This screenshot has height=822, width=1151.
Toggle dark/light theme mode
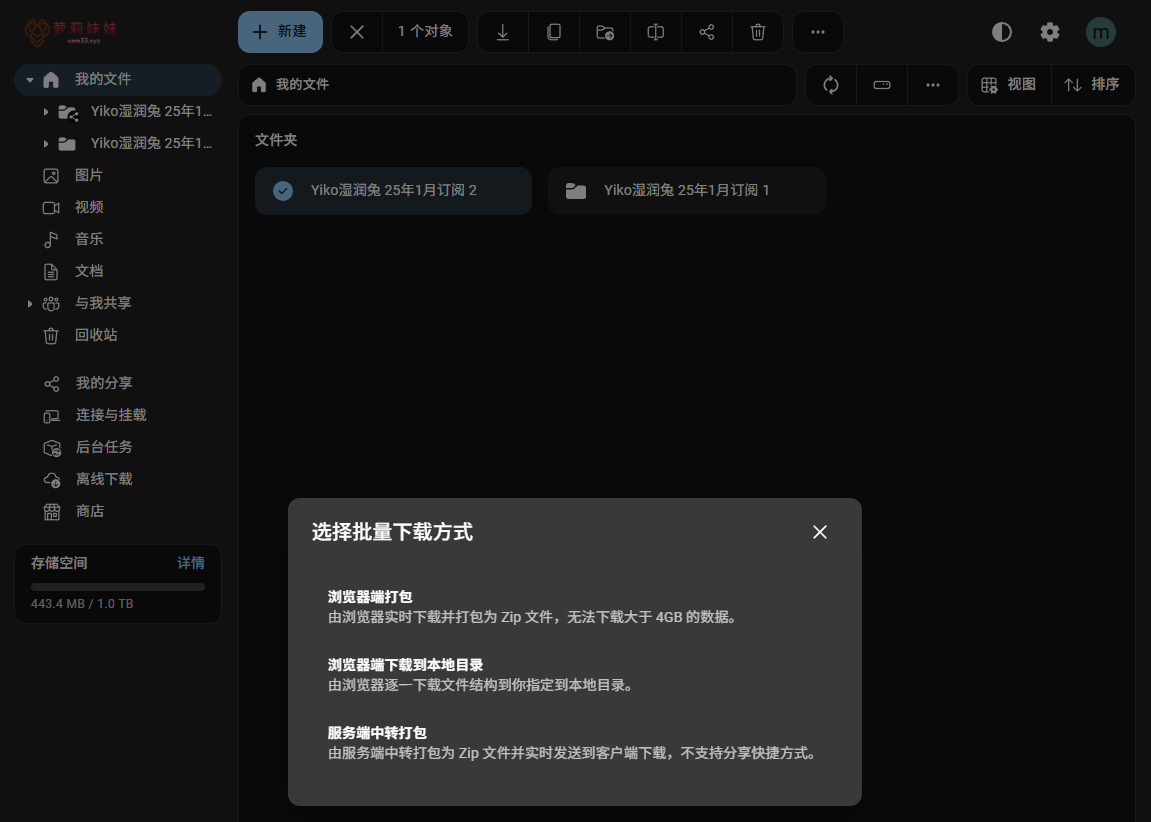pyautogui.click(x=1001, y=32)
